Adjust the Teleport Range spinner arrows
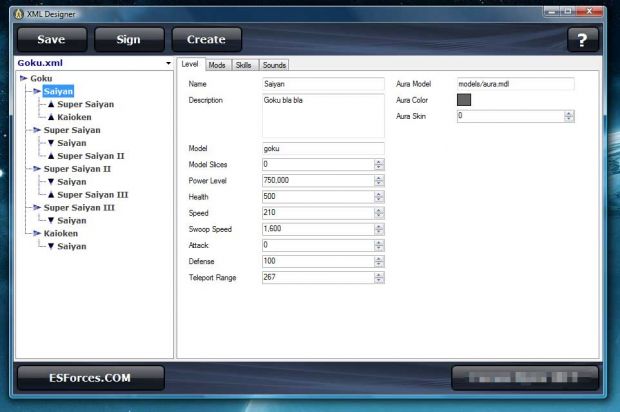Viewport: 620px width, 412px height. click(379, 278)
